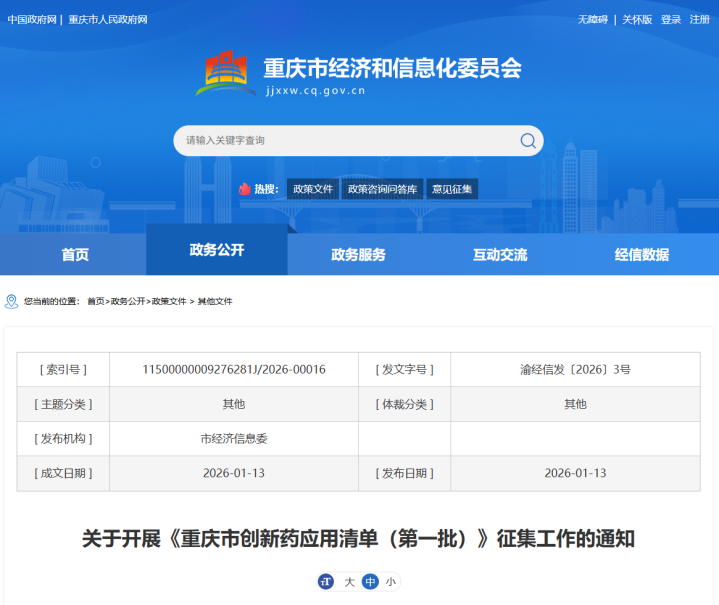Click the search magnifier icon

pyautogui.click(x=528, y=141)
